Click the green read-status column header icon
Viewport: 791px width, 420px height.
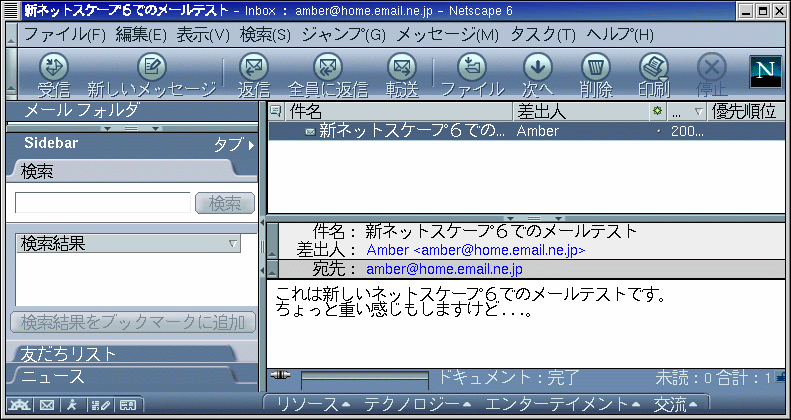coord(657,111)
